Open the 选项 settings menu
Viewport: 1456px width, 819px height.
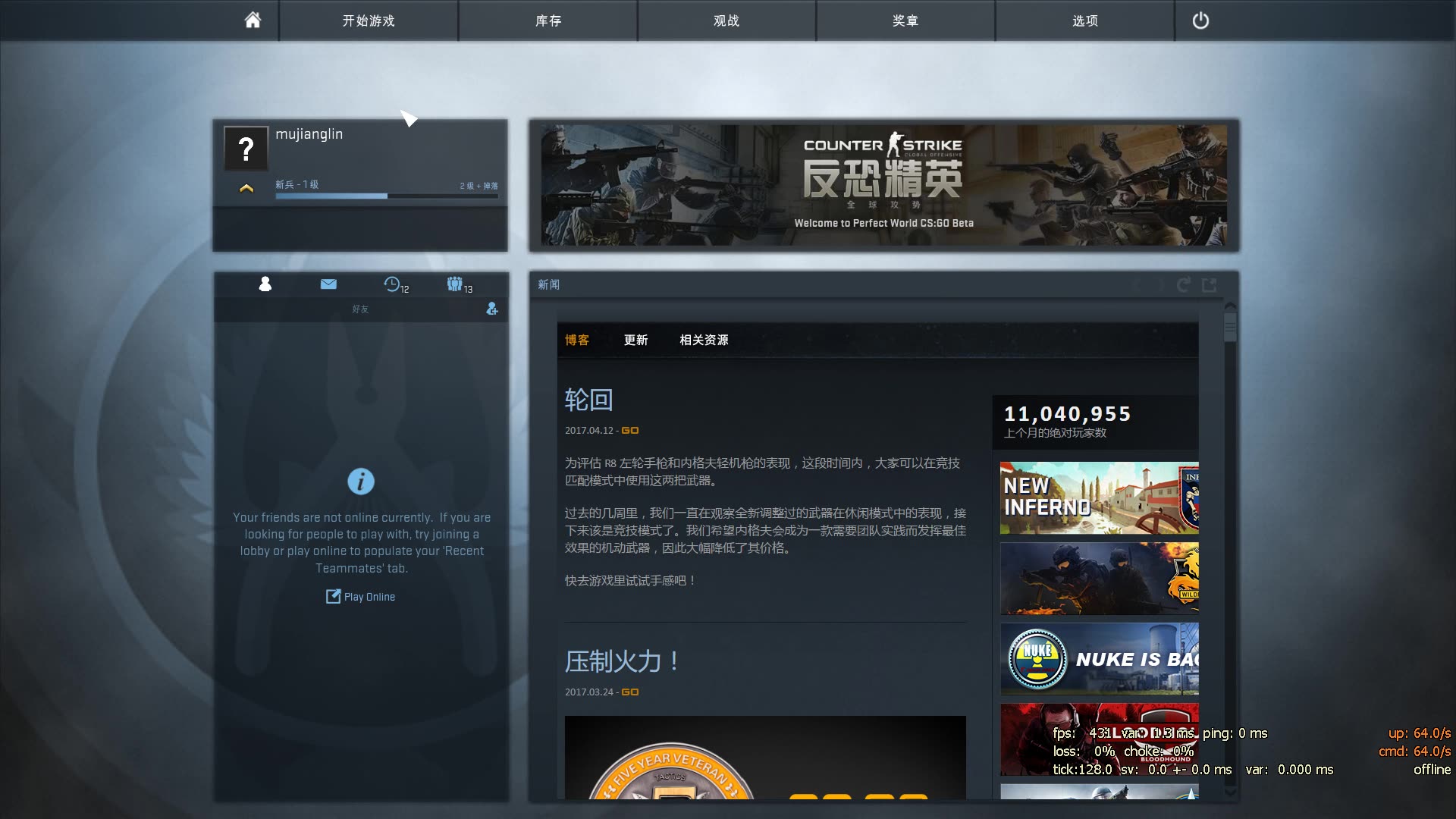pyautogui.click(x=1084, y=20)
